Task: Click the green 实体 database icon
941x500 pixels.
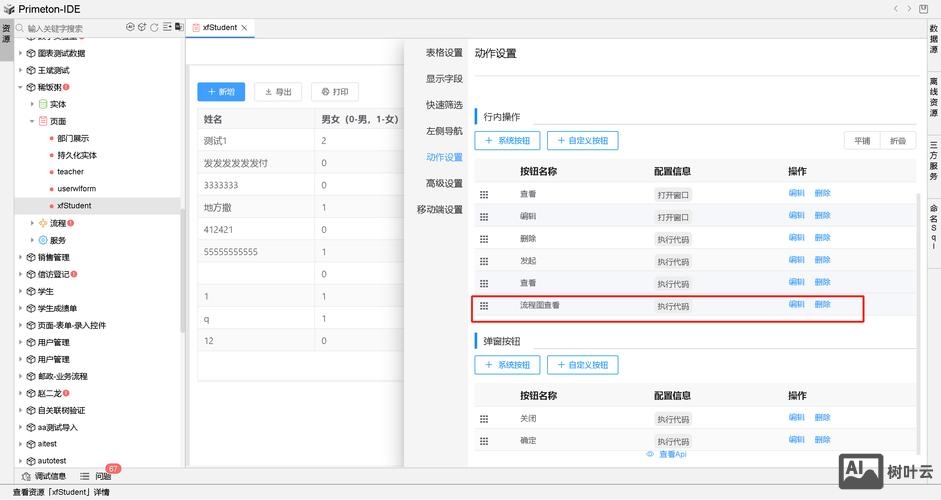Action: 43,104
